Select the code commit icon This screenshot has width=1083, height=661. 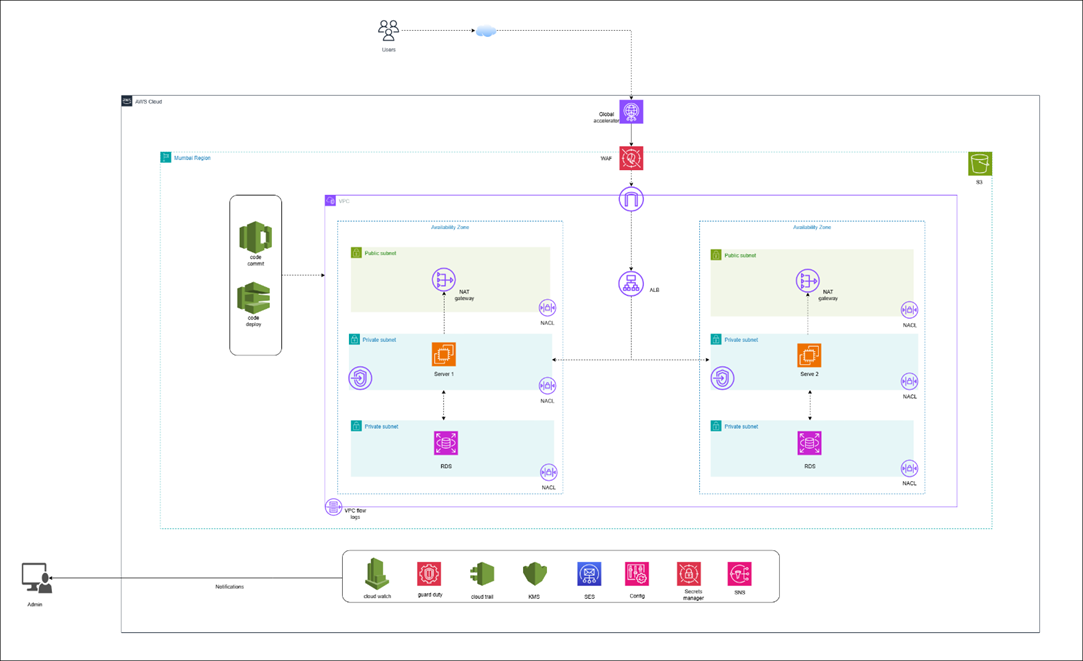pyautogui.click(x=255, y=238)
